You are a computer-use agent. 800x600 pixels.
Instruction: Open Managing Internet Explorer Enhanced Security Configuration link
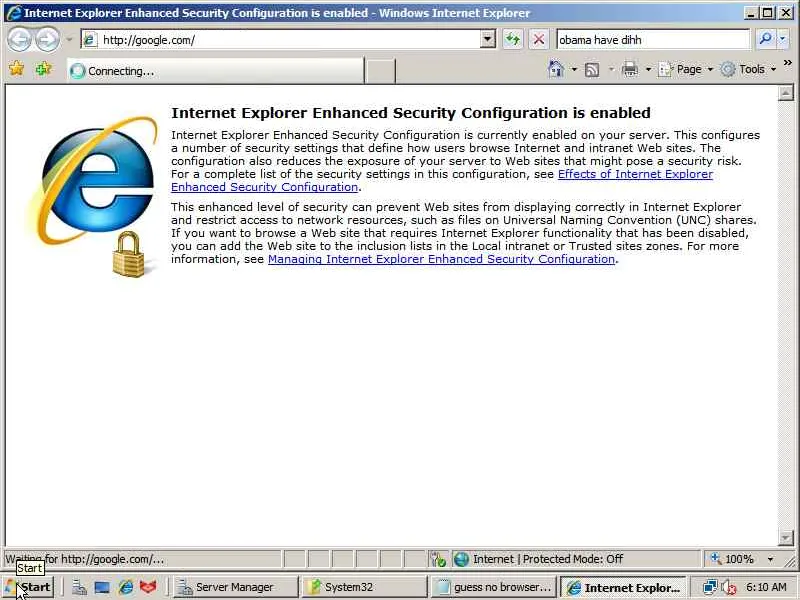pyautogui.click(x=441, y=259)
